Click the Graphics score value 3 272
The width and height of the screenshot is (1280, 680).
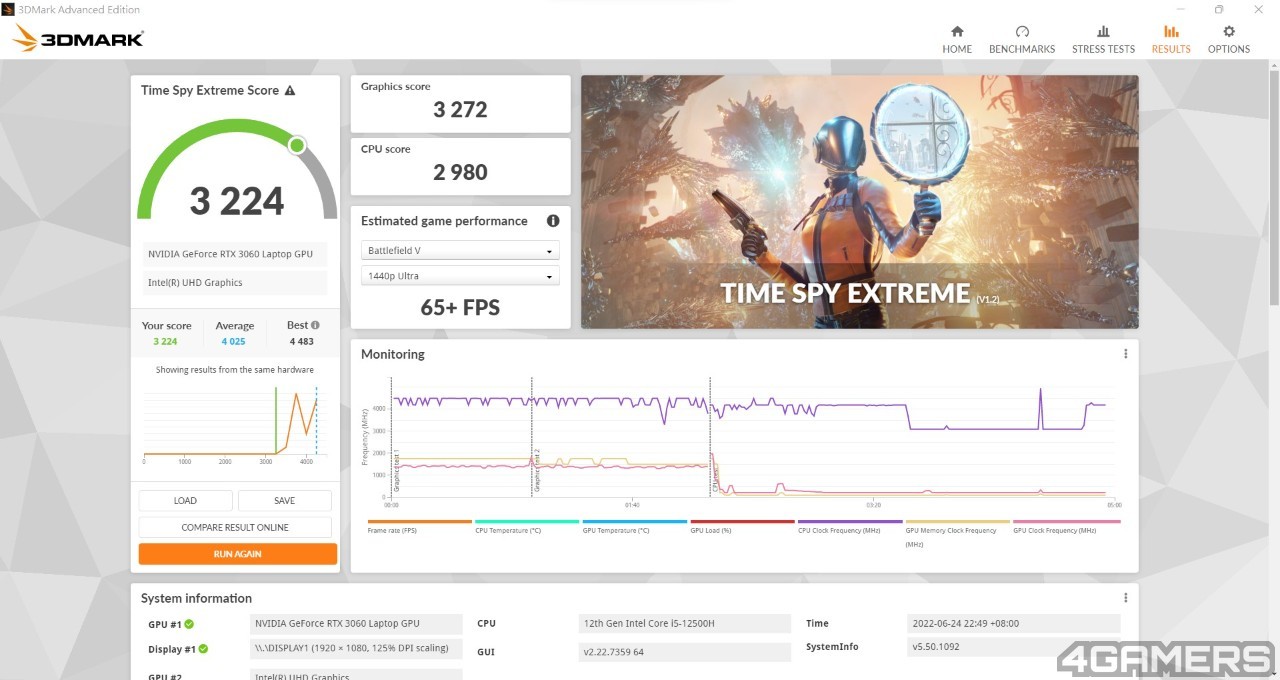pyautogui.click(x=460, y=110)
